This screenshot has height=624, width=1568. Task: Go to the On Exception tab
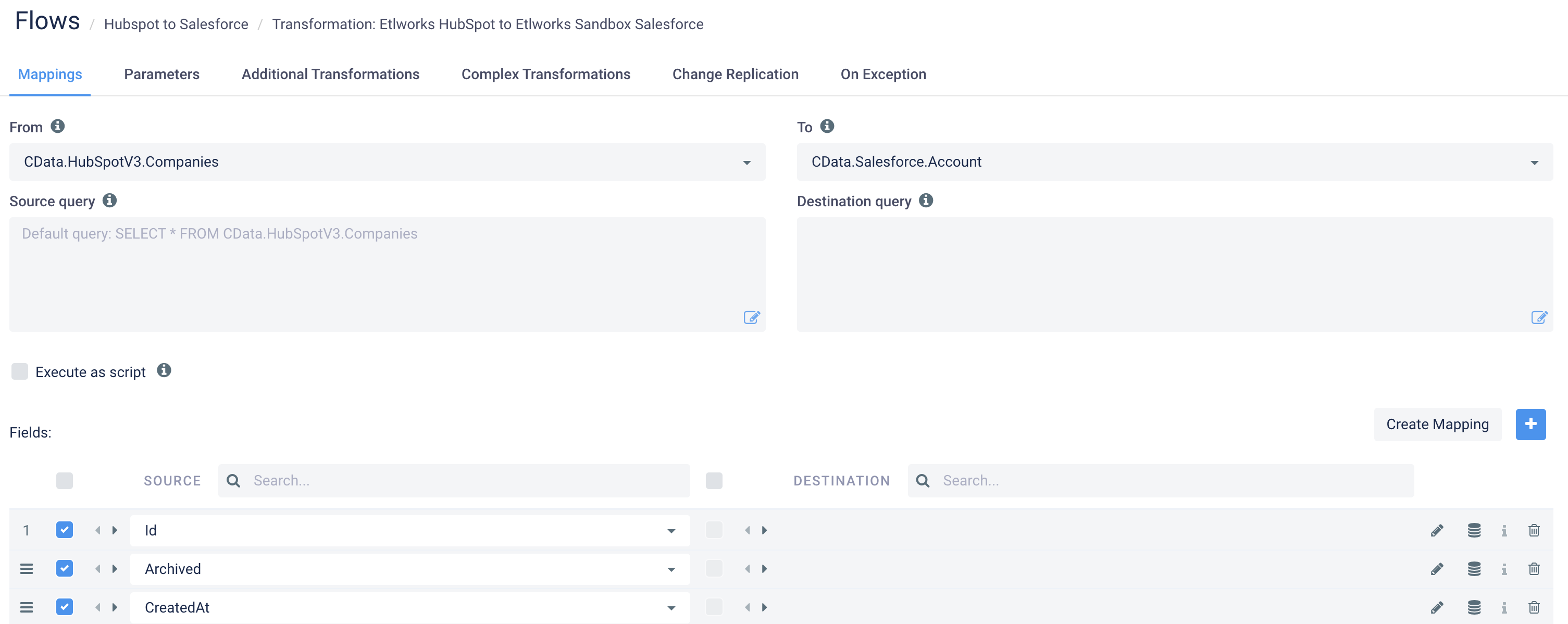883,74
